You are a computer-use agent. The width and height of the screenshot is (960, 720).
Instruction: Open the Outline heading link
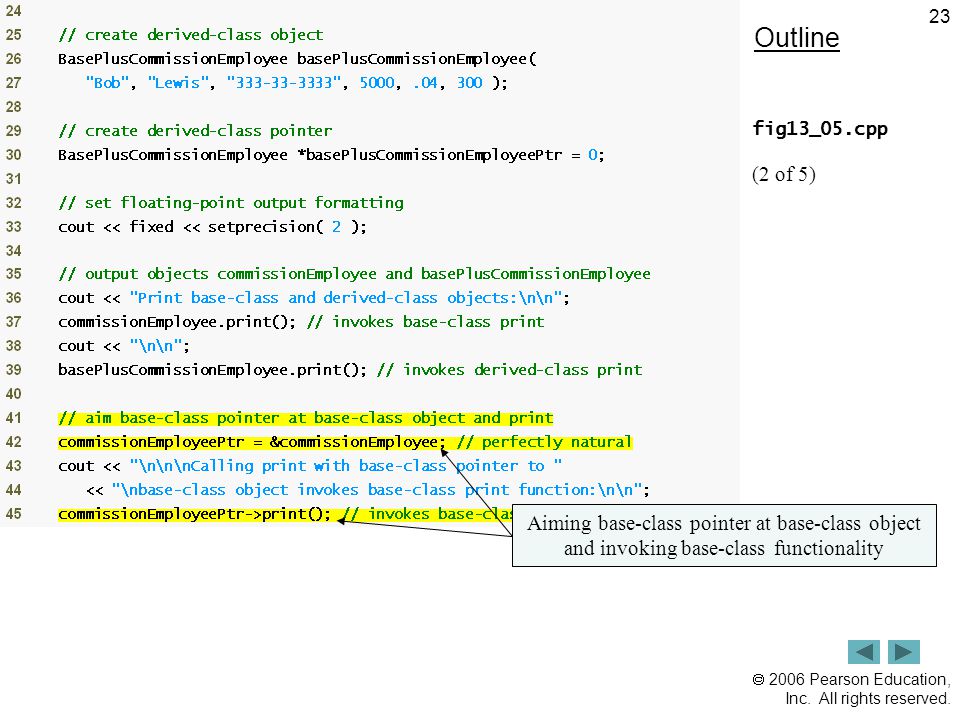(x=797, y=38)
